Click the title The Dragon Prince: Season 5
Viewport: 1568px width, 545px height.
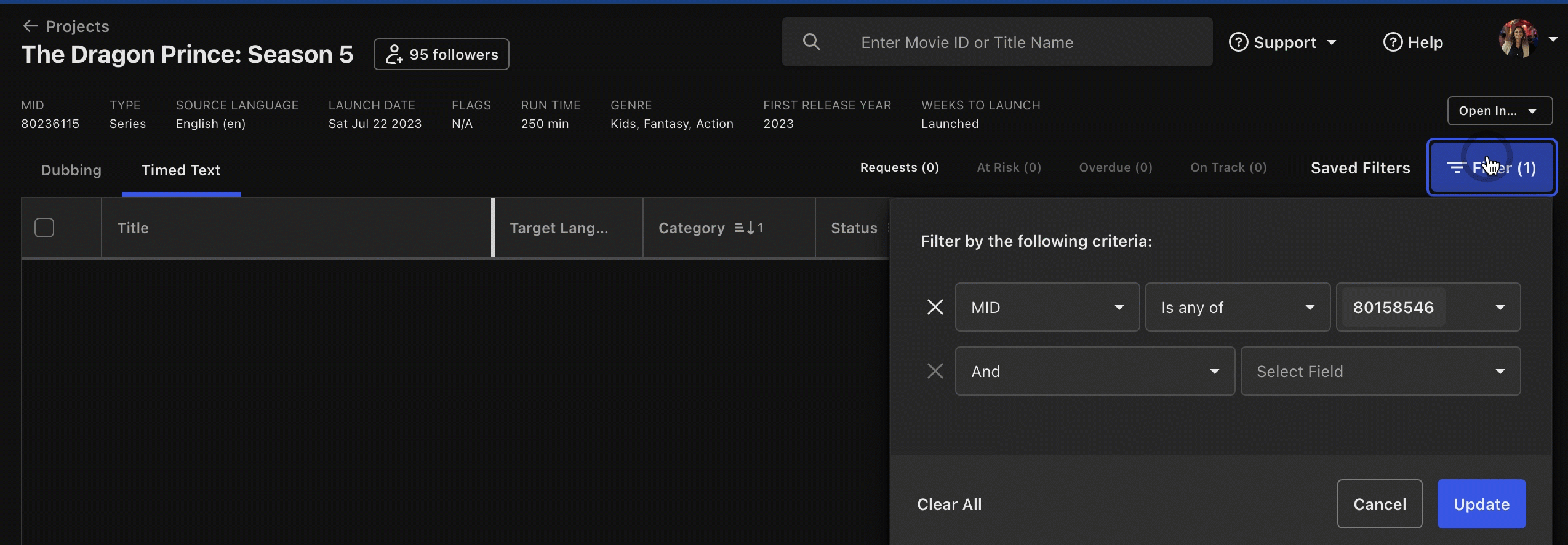pos(188,54)
